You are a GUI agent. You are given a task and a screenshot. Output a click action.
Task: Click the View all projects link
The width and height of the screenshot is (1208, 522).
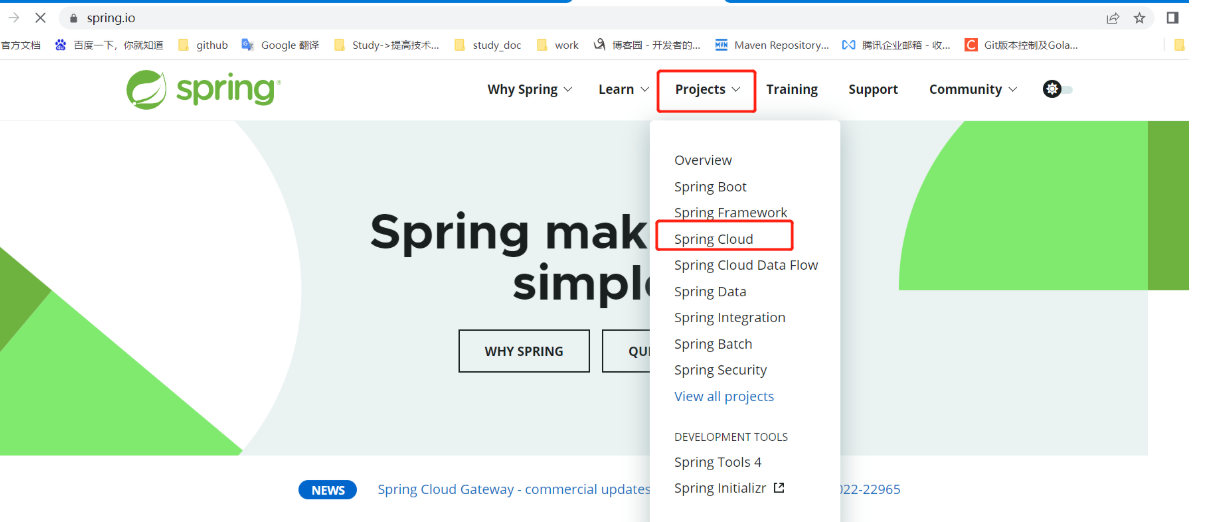[x=724, y=397]
